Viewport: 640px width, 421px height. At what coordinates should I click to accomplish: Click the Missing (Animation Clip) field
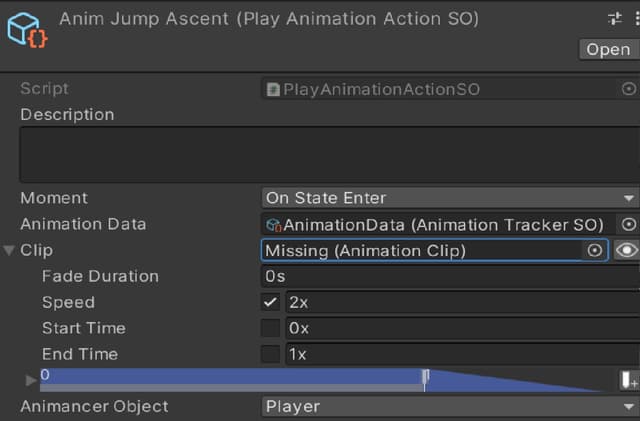coord(420,251)
